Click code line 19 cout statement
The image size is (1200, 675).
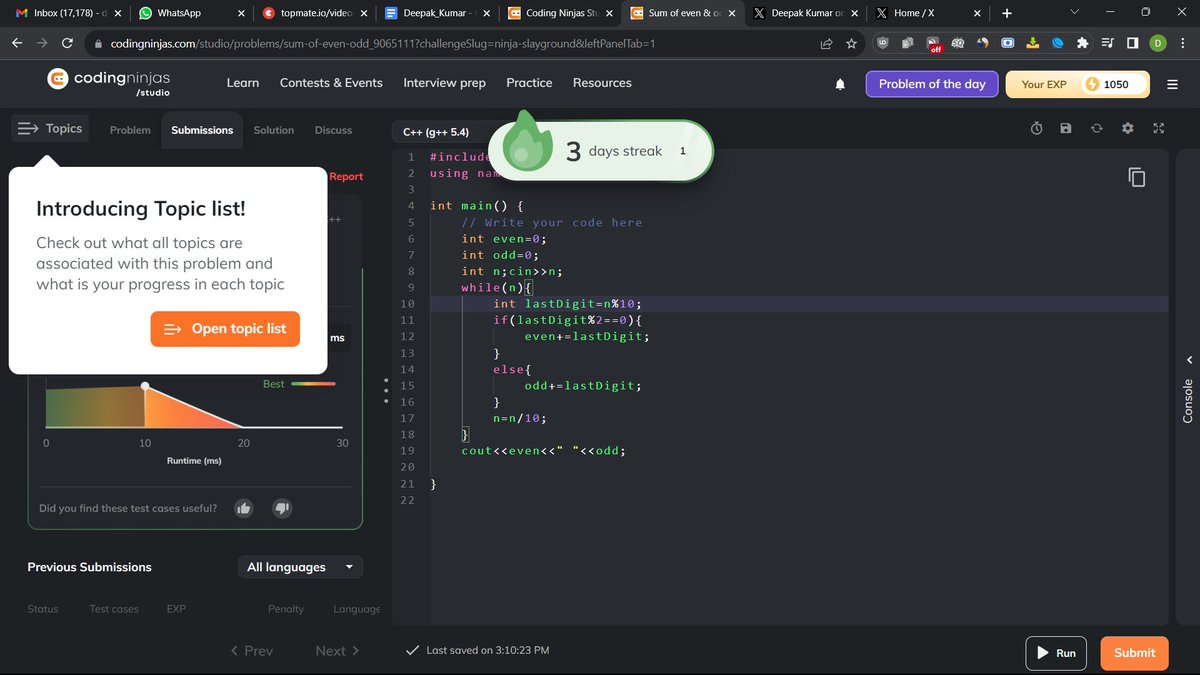tap(543, 451)
